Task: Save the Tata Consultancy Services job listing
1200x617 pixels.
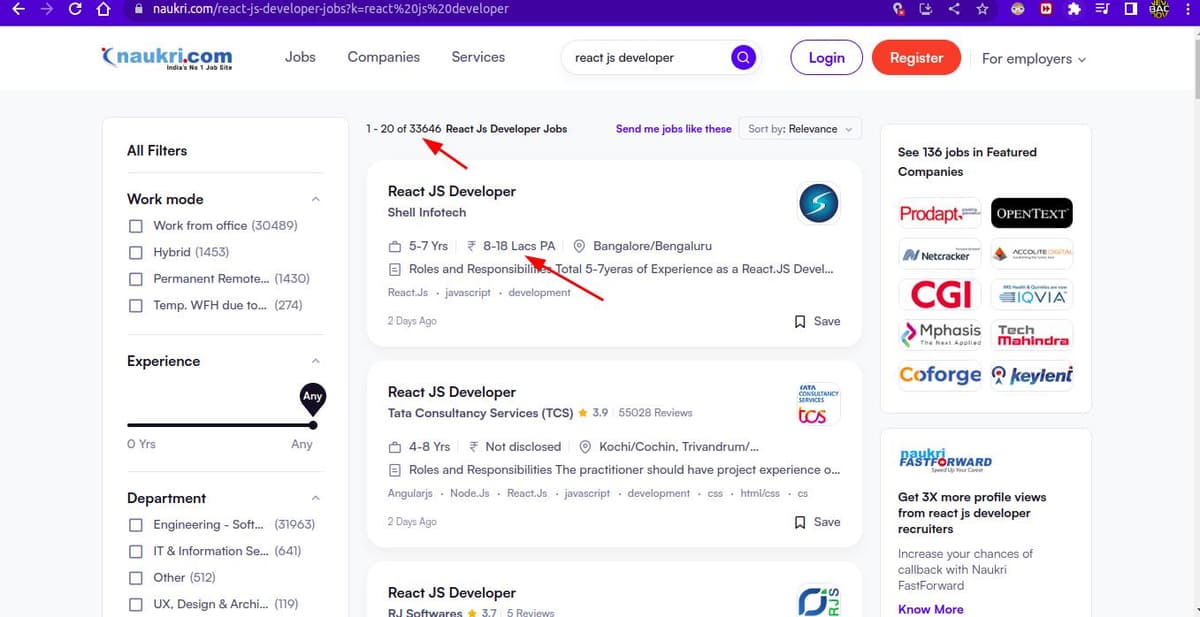Action: point(817,522)
